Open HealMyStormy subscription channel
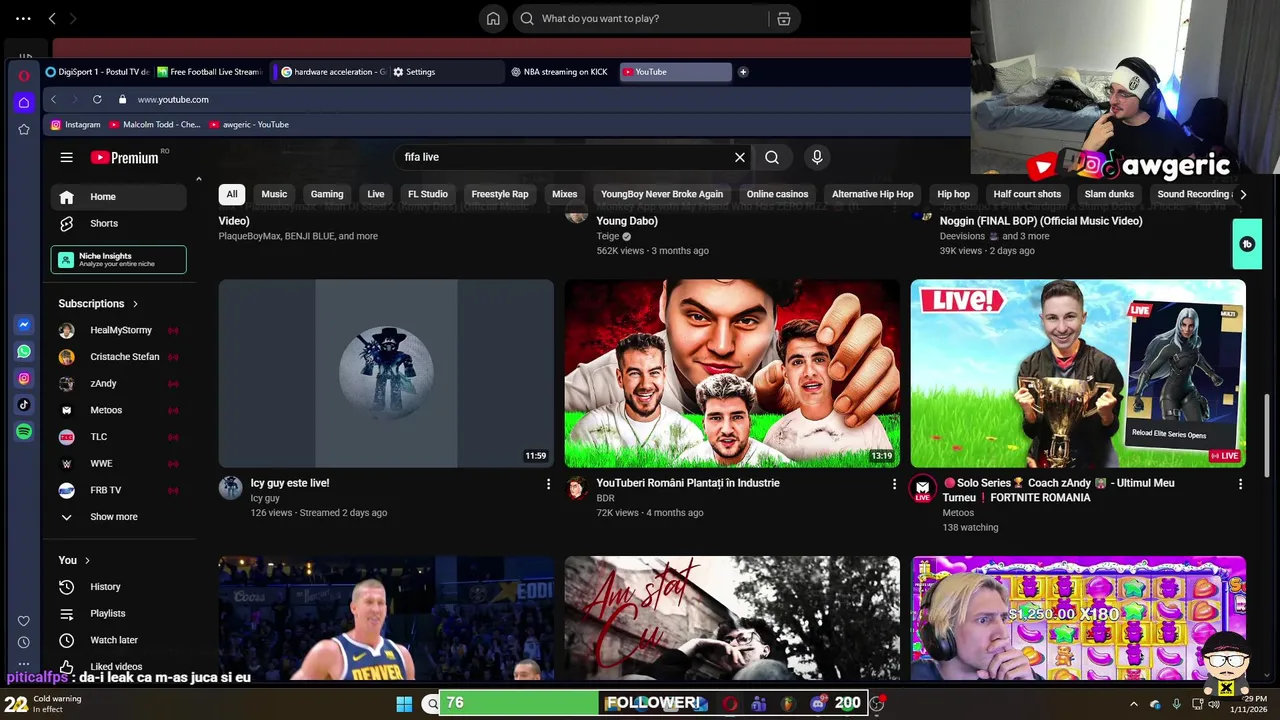Viewport: 1280px width, 720px height. [x=118, y=330]
